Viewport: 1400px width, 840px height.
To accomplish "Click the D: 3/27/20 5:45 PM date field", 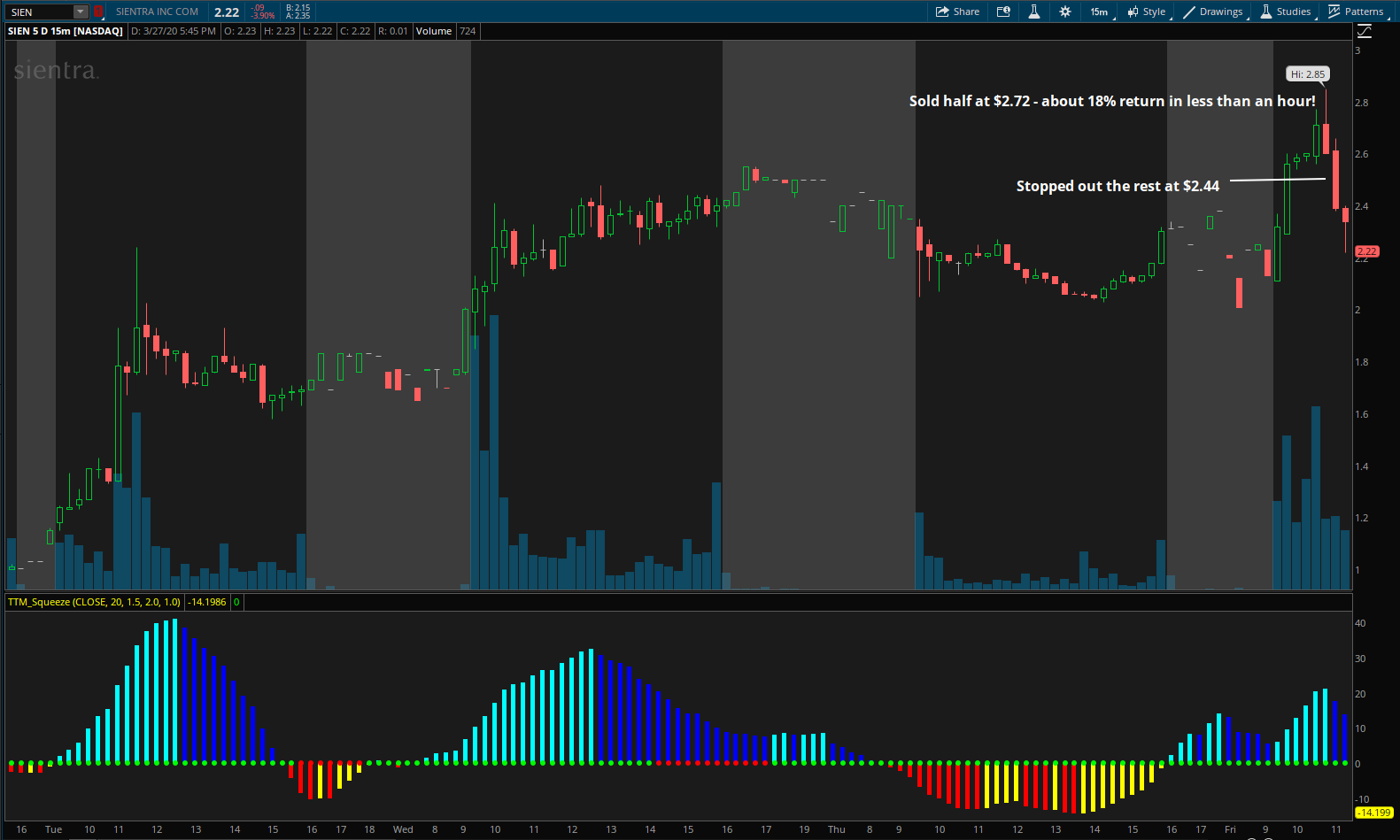I will click(174, 31).
